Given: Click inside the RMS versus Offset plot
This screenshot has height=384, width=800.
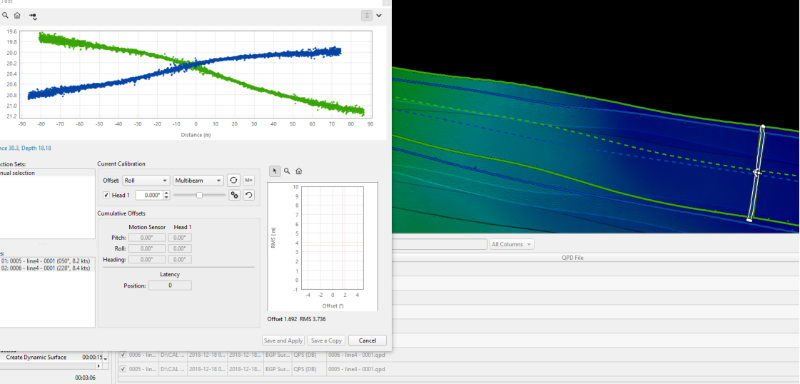Looking at the screenshot, I should pyautogui.click(x=332, y=238).
